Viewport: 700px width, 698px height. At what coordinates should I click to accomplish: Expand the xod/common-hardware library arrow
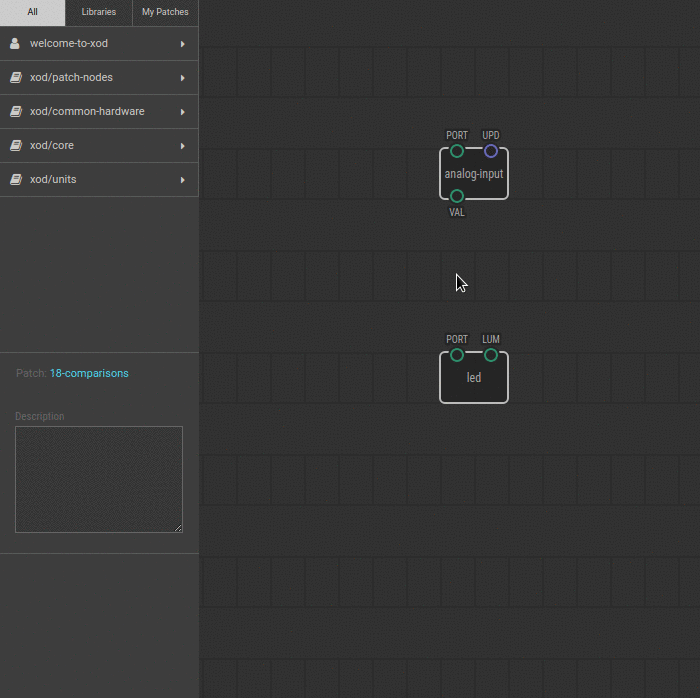pos(182,112)
